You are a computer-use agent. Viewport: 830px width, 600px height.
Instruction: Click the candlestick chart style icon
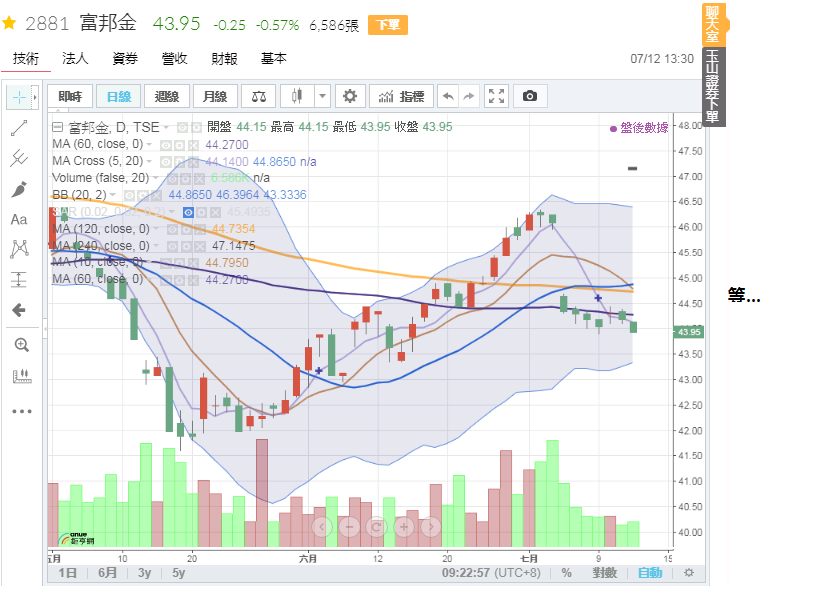[297, 96]
